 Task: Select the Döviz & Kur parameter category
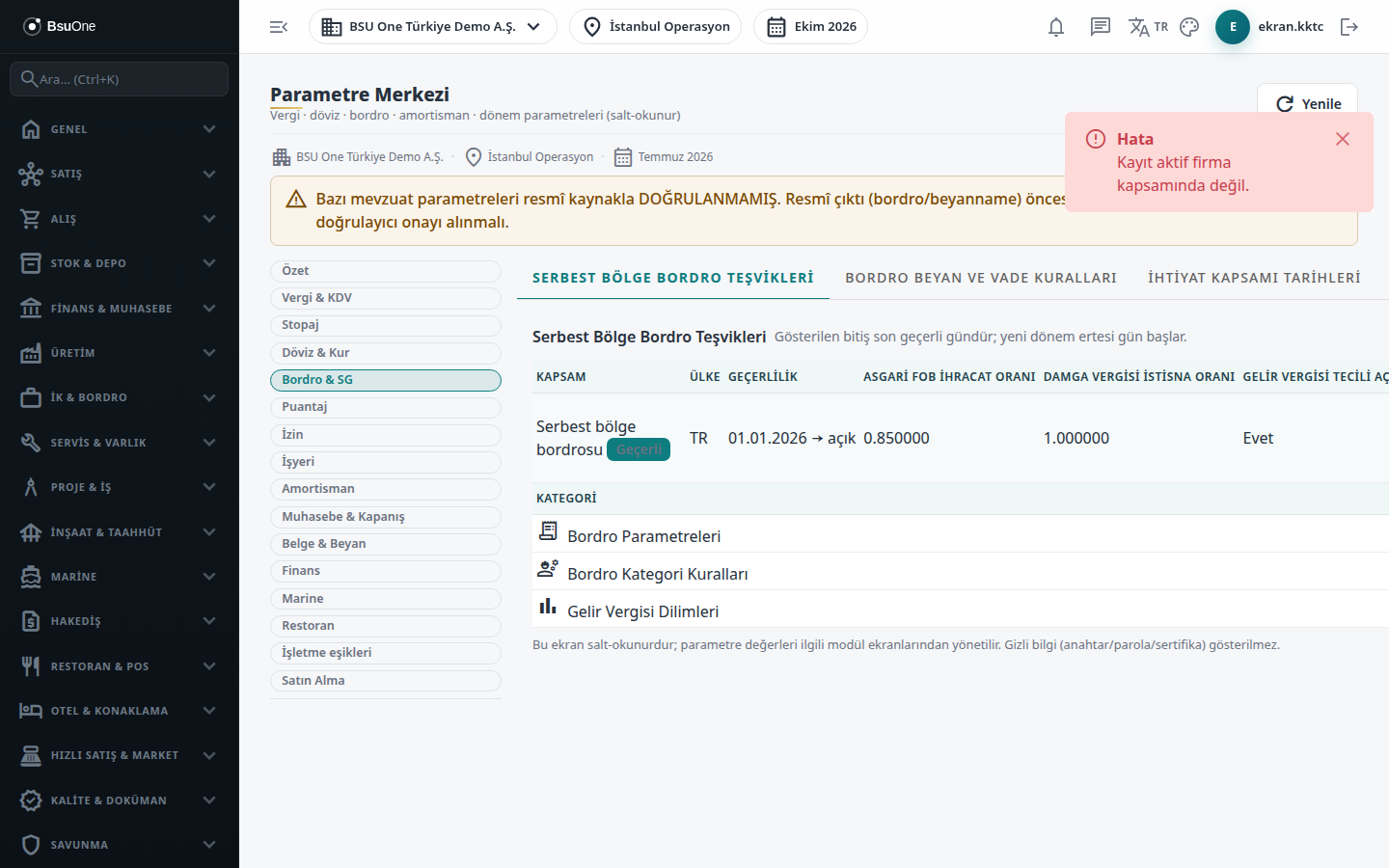pyautogui.click(x=386, y=353)
